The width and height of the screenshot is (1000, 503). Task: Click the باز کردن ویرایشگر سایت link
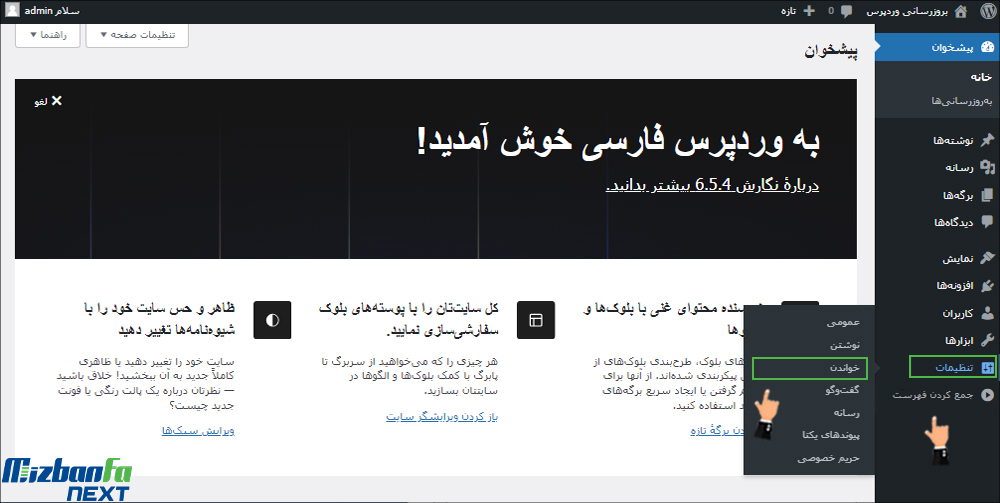(442, 417)
